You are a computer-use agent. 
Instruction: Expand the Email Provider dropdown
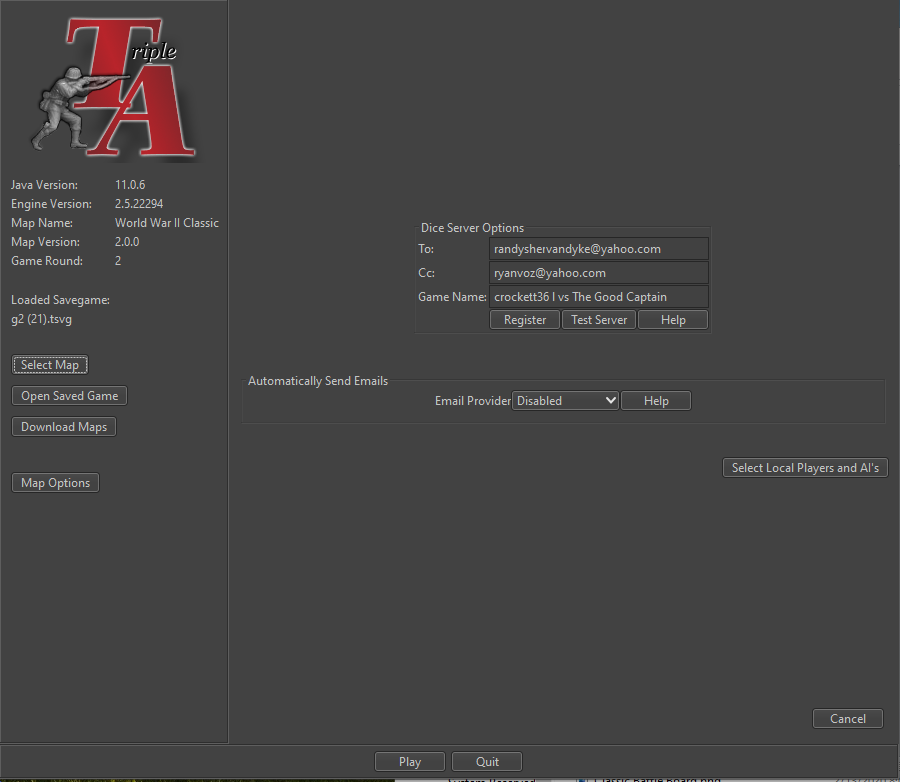pos(566,401)
